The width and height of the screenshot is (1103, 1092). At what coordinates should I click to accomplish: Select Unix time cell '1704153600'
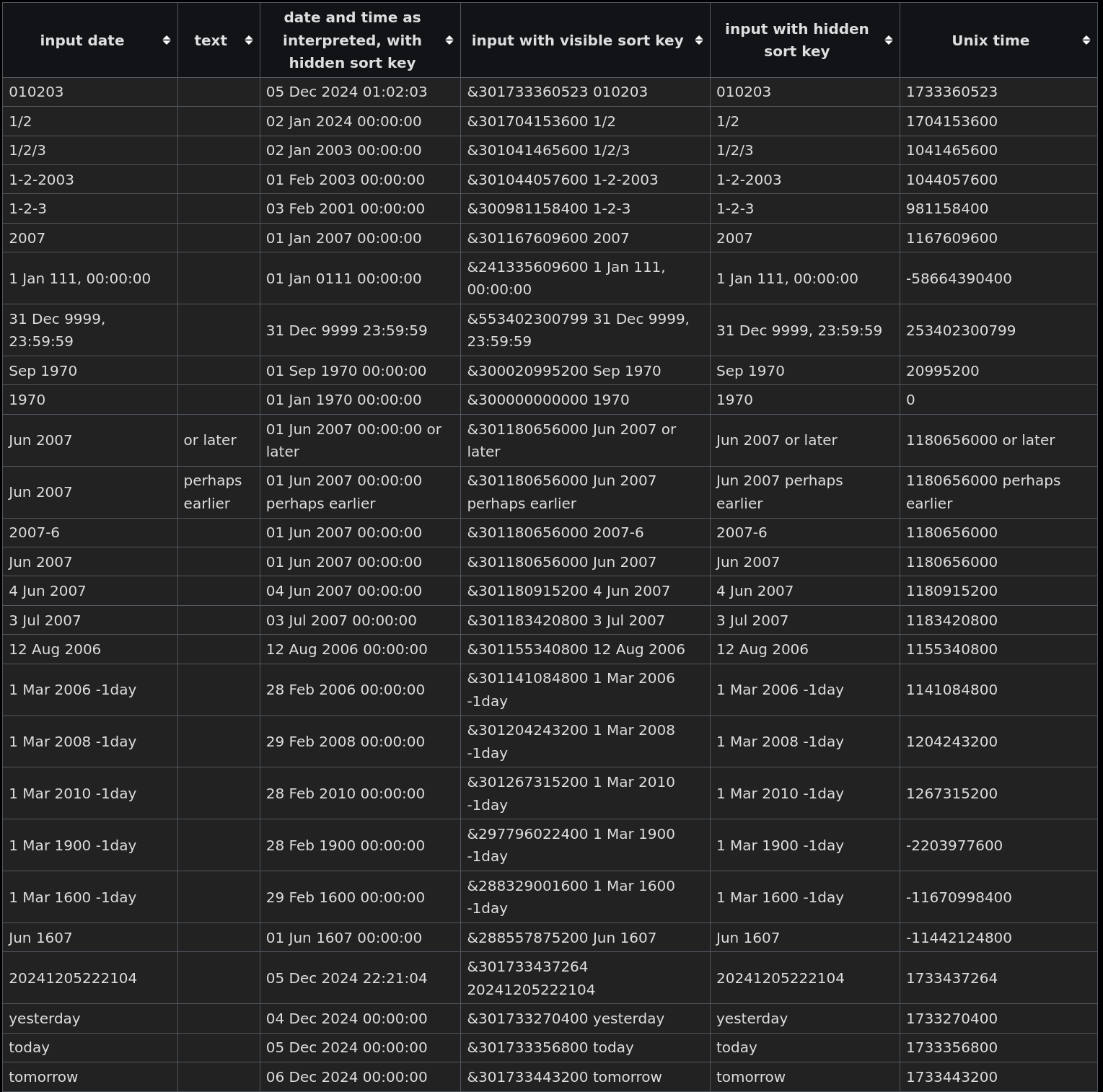point(998,121)
